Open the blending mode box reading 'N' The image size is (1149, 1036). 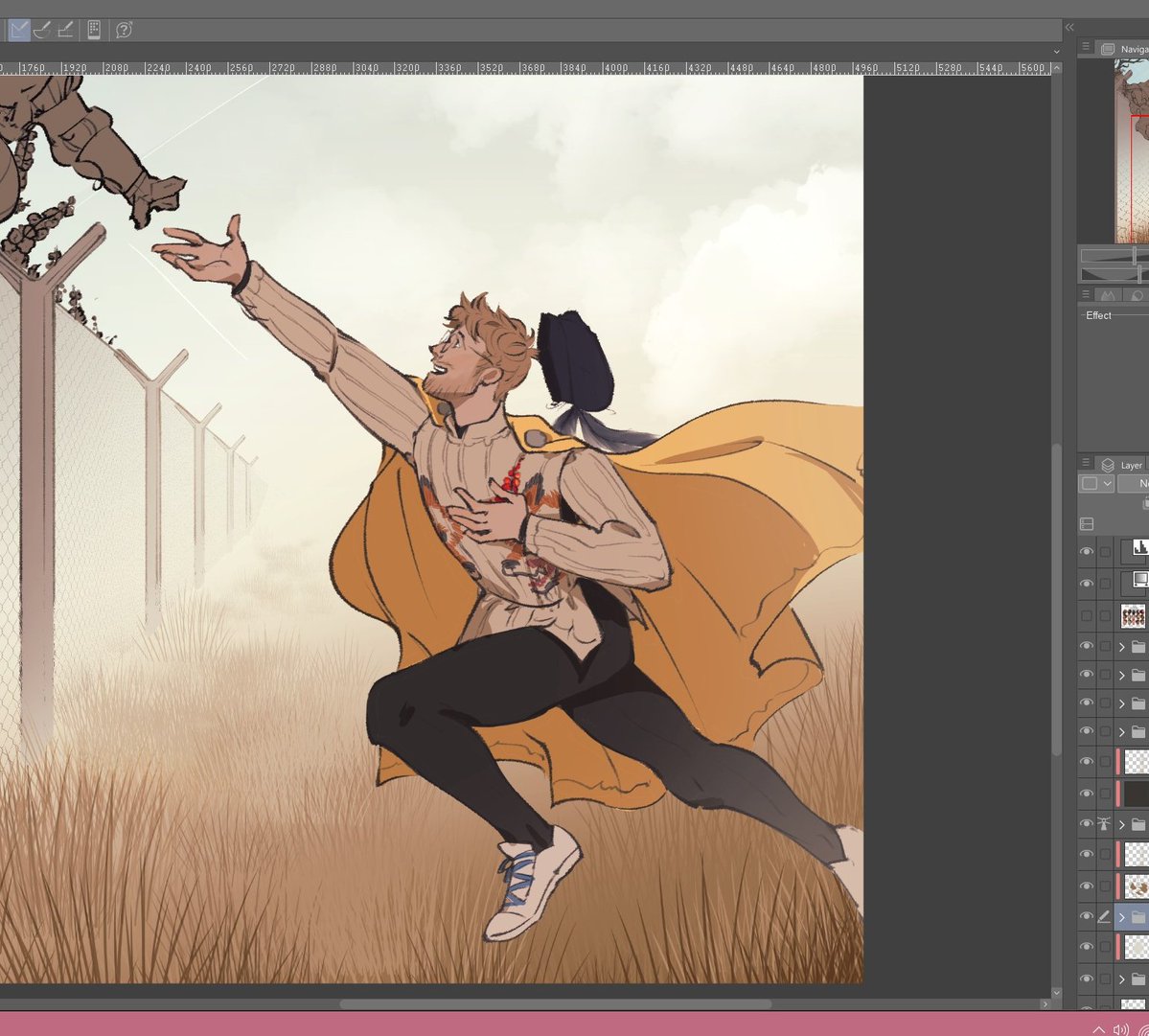pyautogui.click(x=1134, y=484)
